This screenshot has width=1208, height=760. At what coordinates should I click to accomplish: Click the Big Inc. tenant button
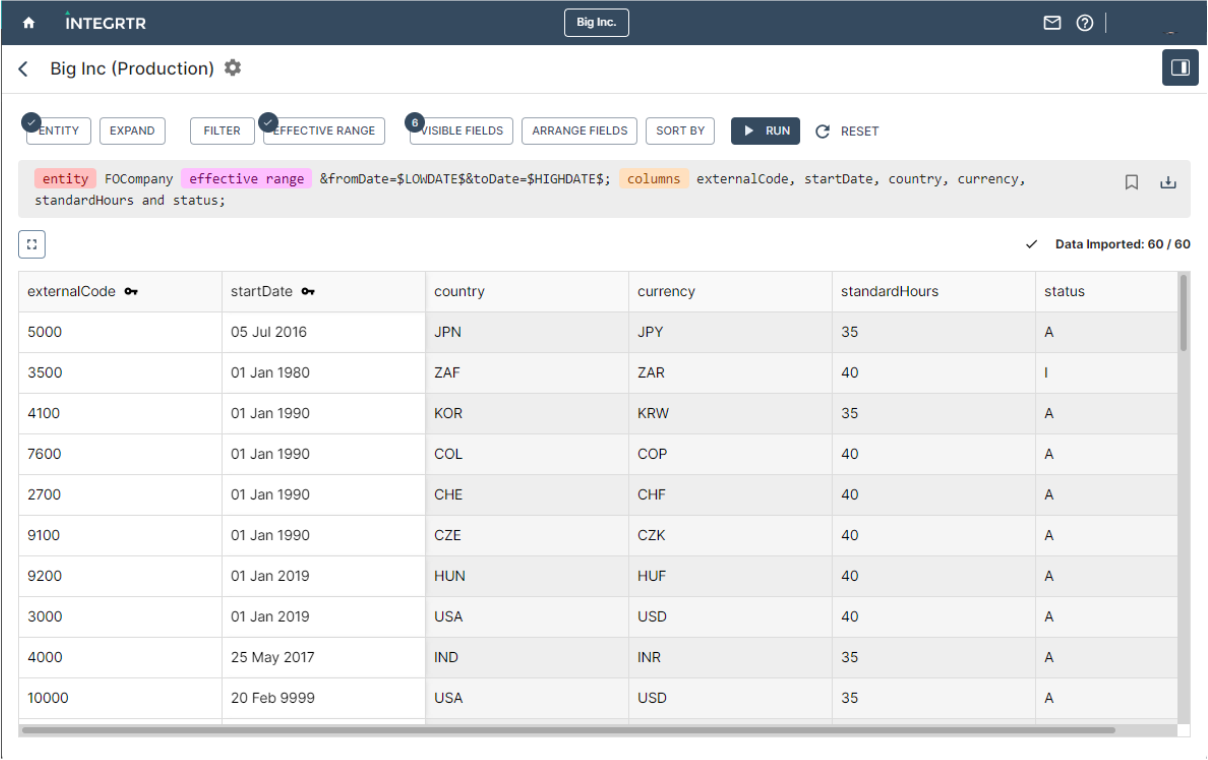click(x=596, y=23)
